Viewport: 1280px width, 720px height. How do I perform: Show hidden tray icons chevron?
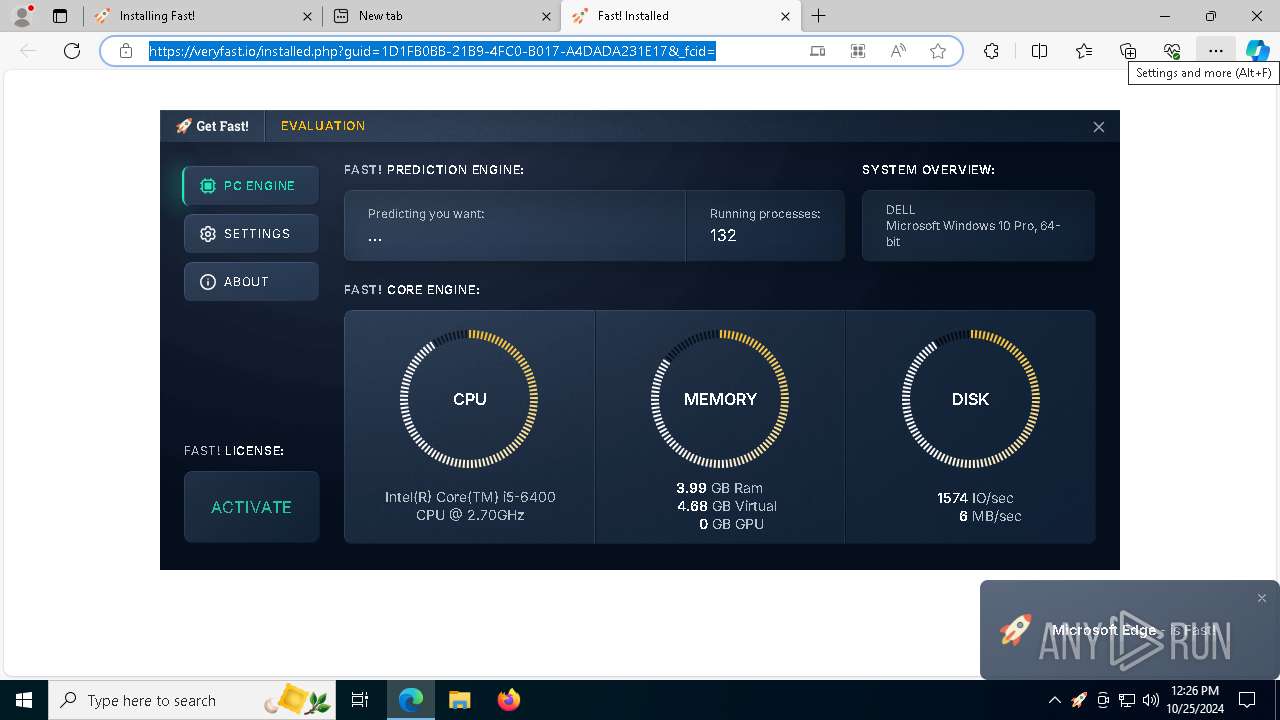pos(1054,700)
